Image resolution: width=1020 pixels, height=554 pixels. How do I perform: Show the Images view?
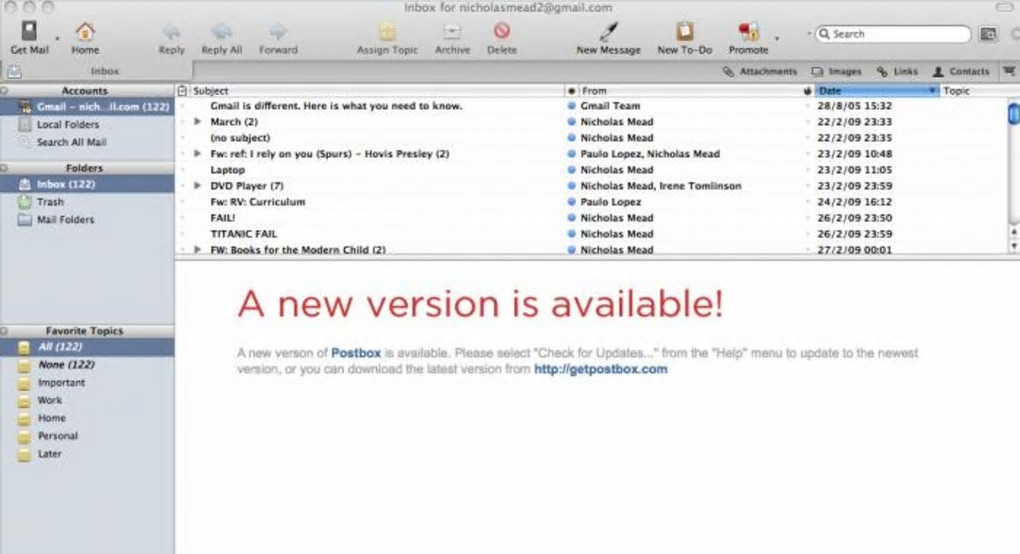point(837,72)
